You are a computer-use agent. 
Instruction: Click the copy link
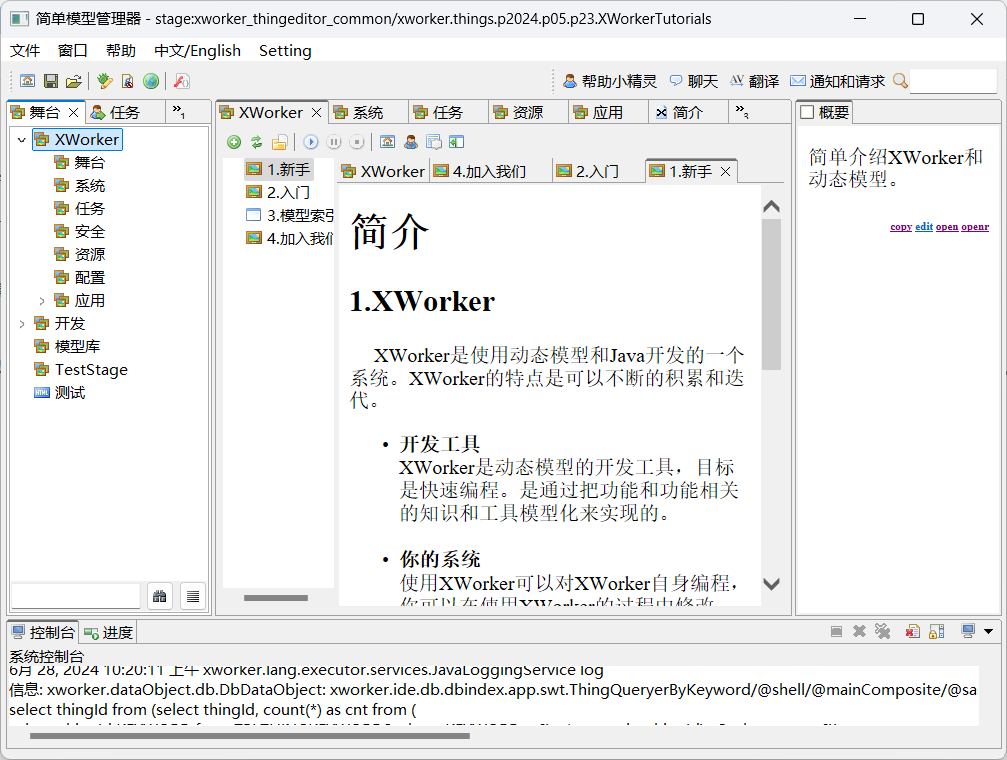901,226
